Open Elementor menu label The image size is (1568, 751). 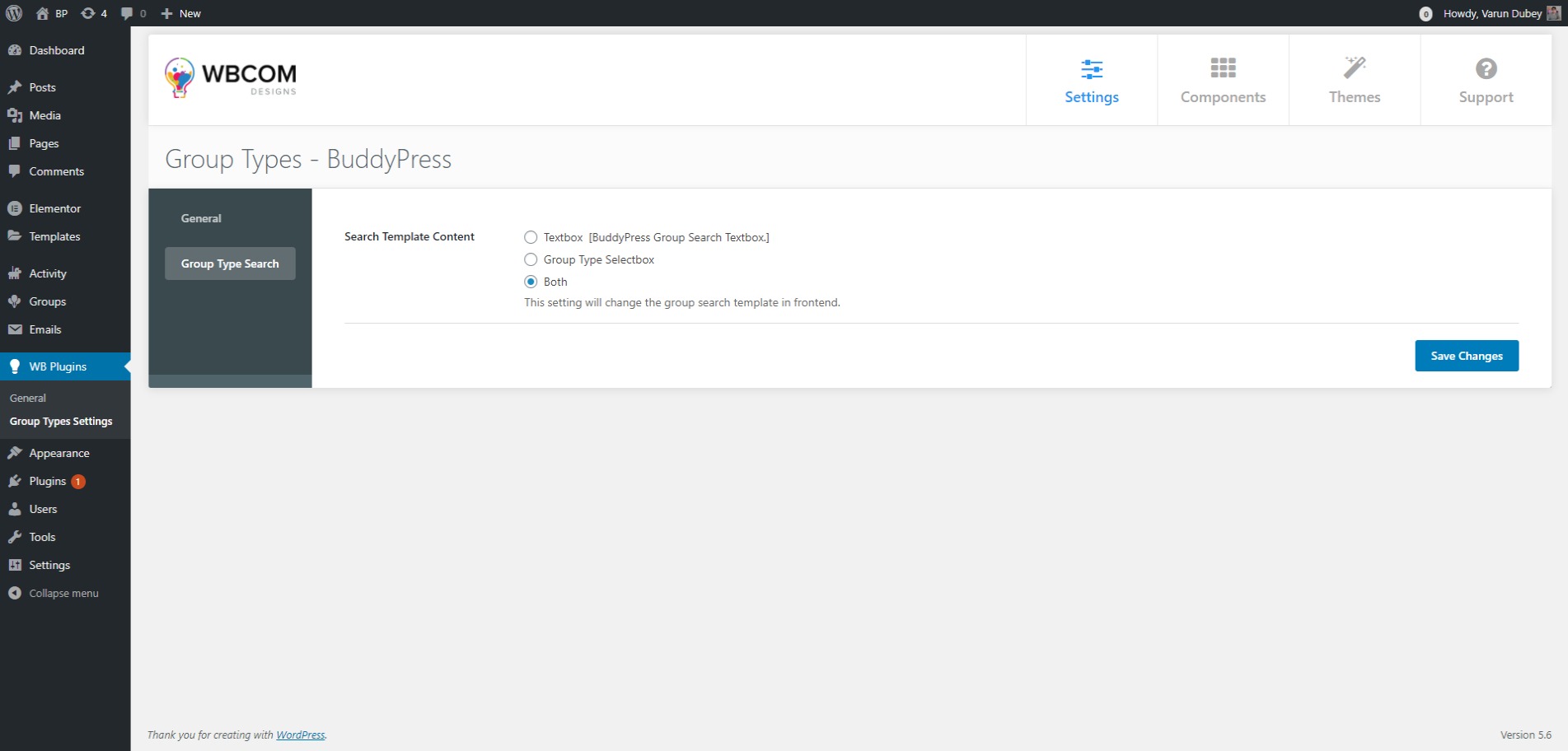[55, 208]
